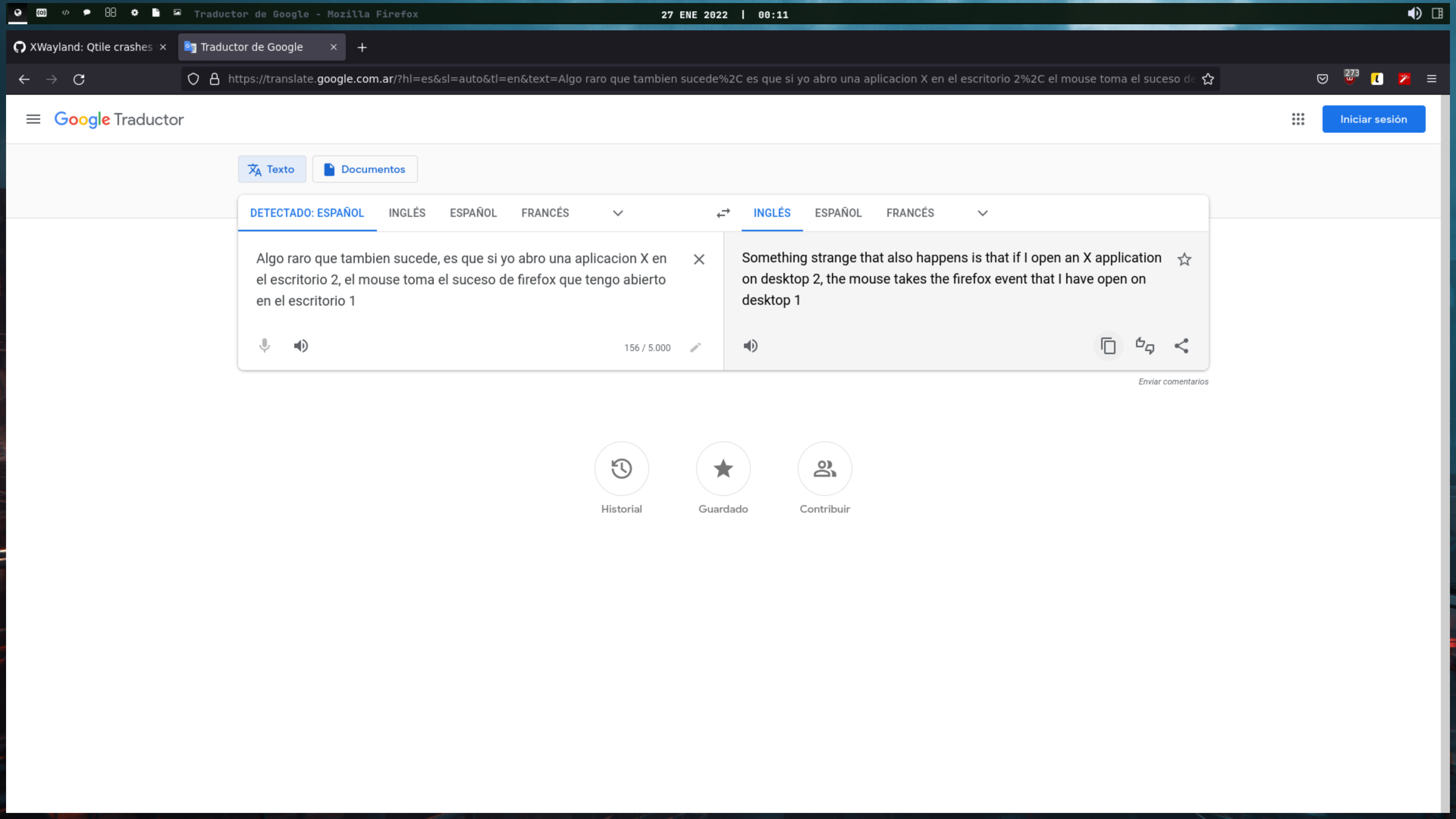Swap the translation languages

pos(723,213)
